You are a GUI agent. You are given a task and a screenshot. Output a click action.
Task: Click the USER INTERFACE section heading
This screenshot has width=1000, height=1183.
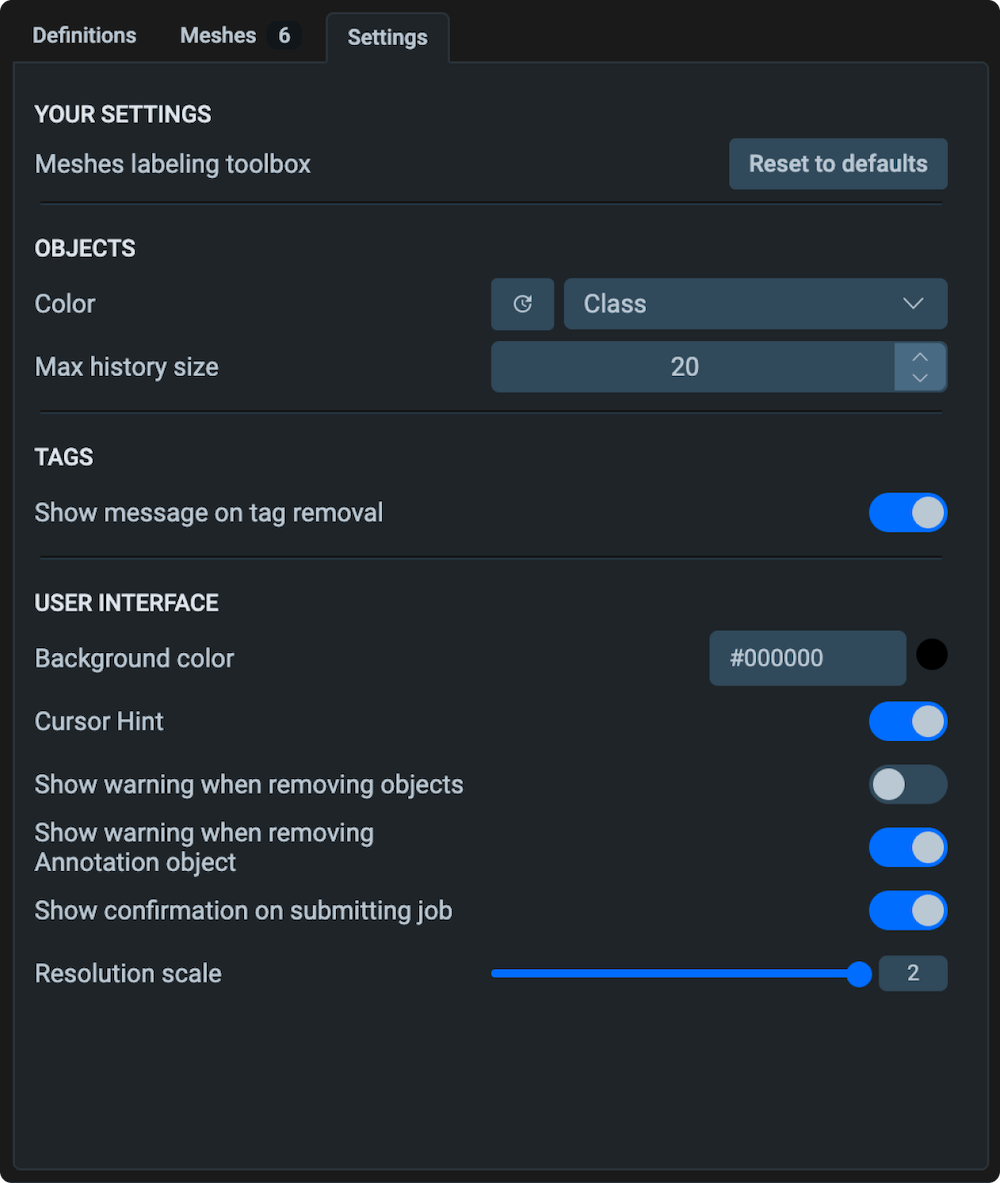pos(127,603)
